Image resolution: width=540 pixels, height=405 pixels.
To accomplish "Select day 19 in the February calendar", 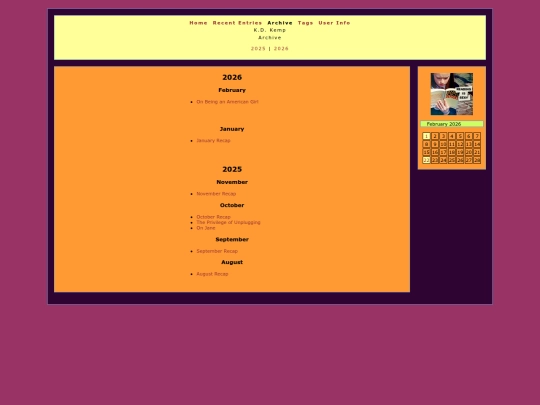I will [x=460, y=152].
